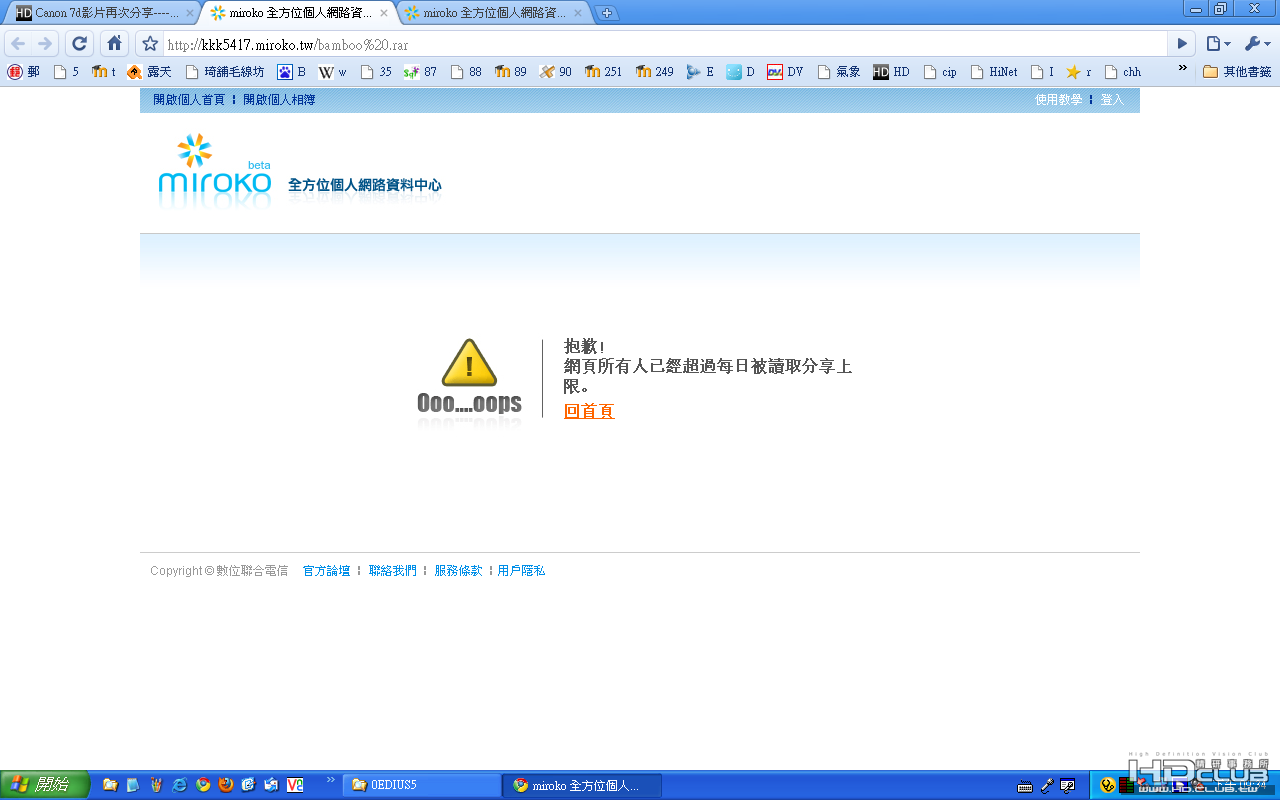Go back to the previous page
The width and height of the screenshot is (1280, 800).
pos(18,44)
